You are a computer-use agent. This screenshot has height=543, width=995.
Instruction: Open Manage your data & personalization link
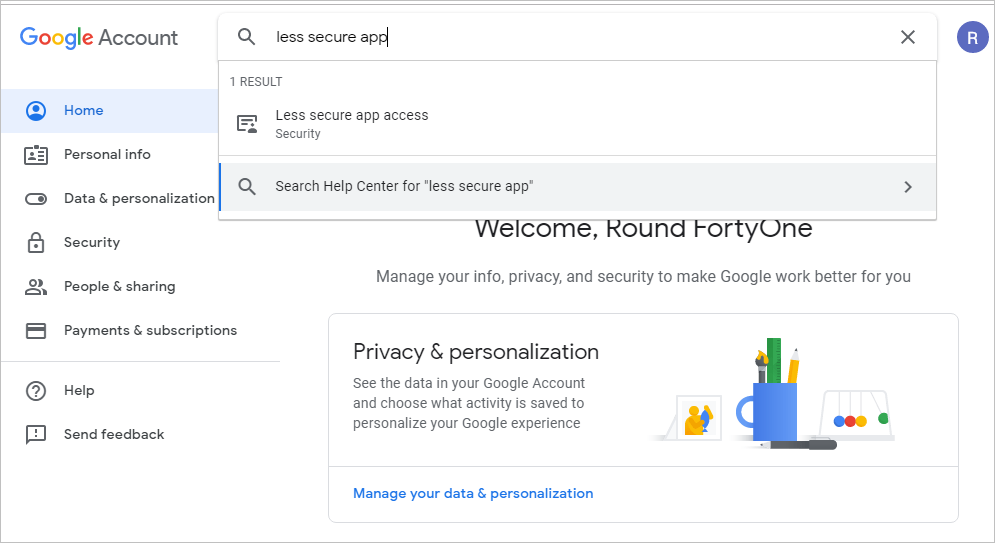(473, 493)
